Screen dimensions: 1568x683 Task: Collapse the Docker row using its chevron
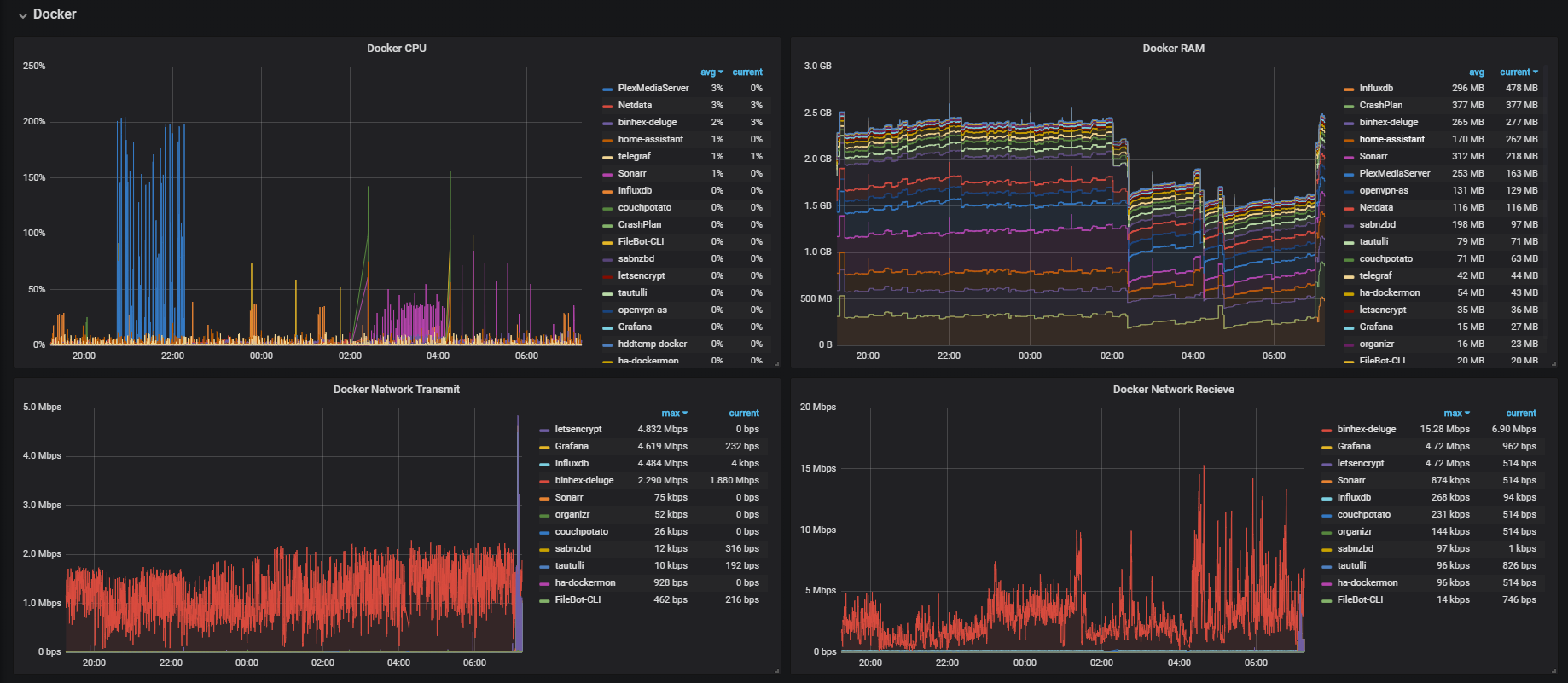(23, 15)
